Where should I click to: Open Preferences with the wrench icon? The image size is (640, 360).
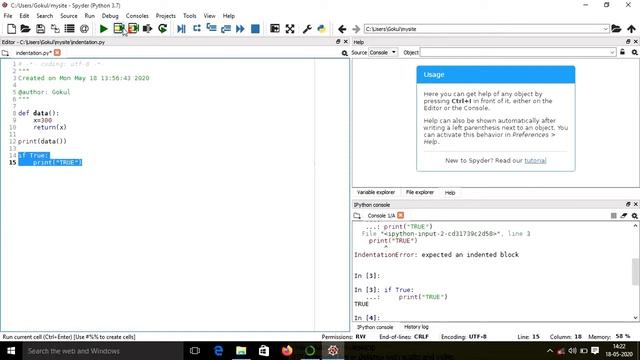[307, 29]
